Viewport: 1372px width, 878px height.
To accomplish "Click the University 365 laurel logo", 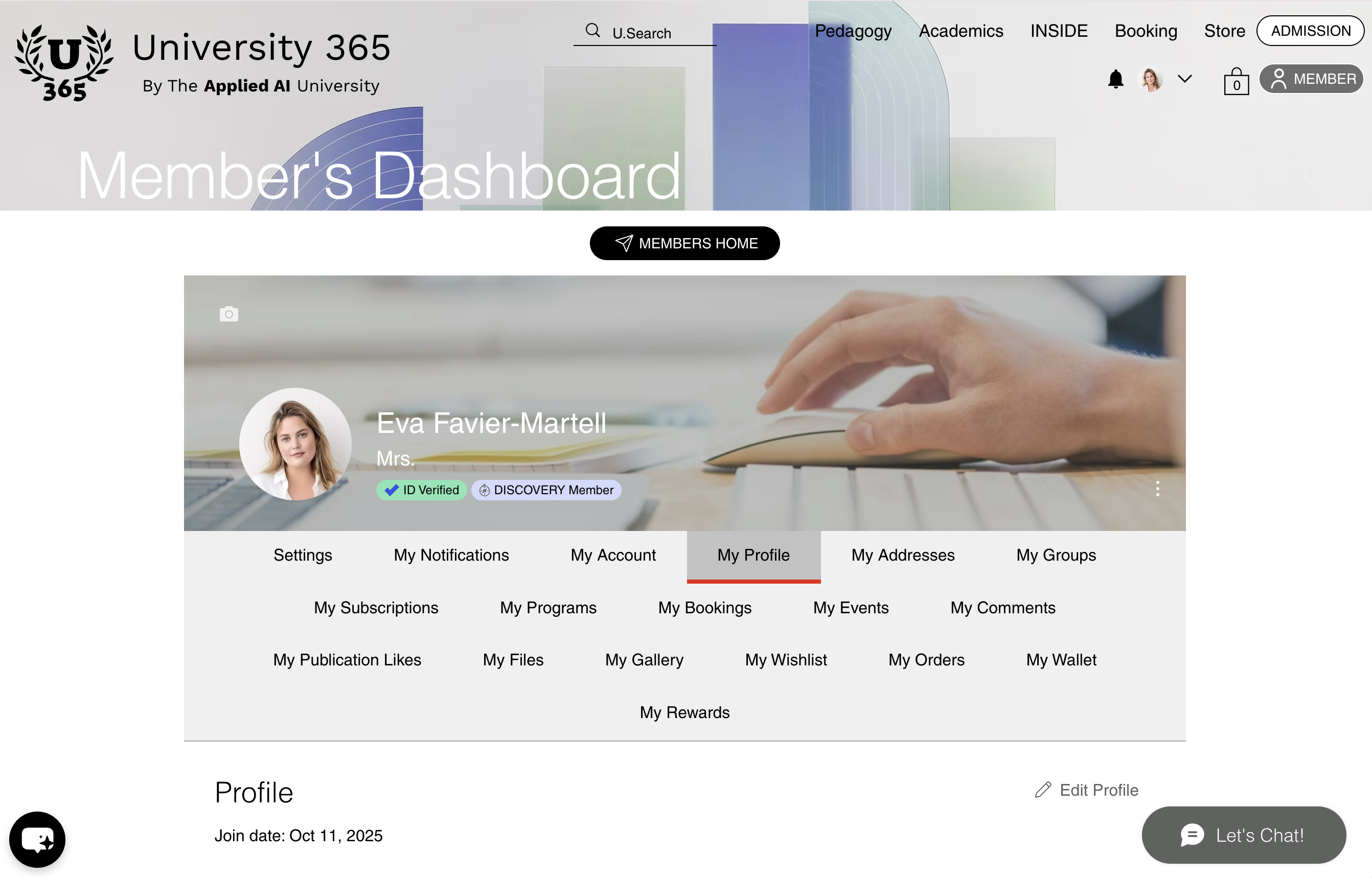I will coord(64,61).
